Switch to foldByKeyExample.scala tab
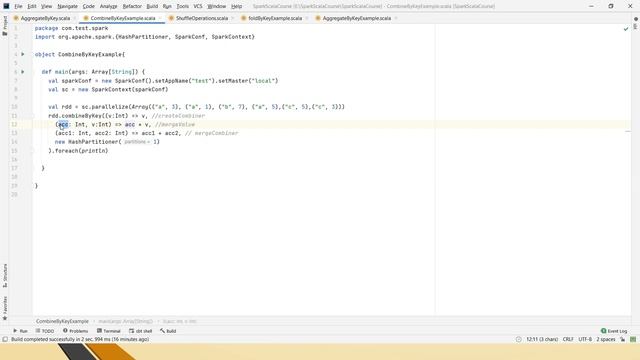The width and height of the screenshot is (640, 360). (275, 18)
